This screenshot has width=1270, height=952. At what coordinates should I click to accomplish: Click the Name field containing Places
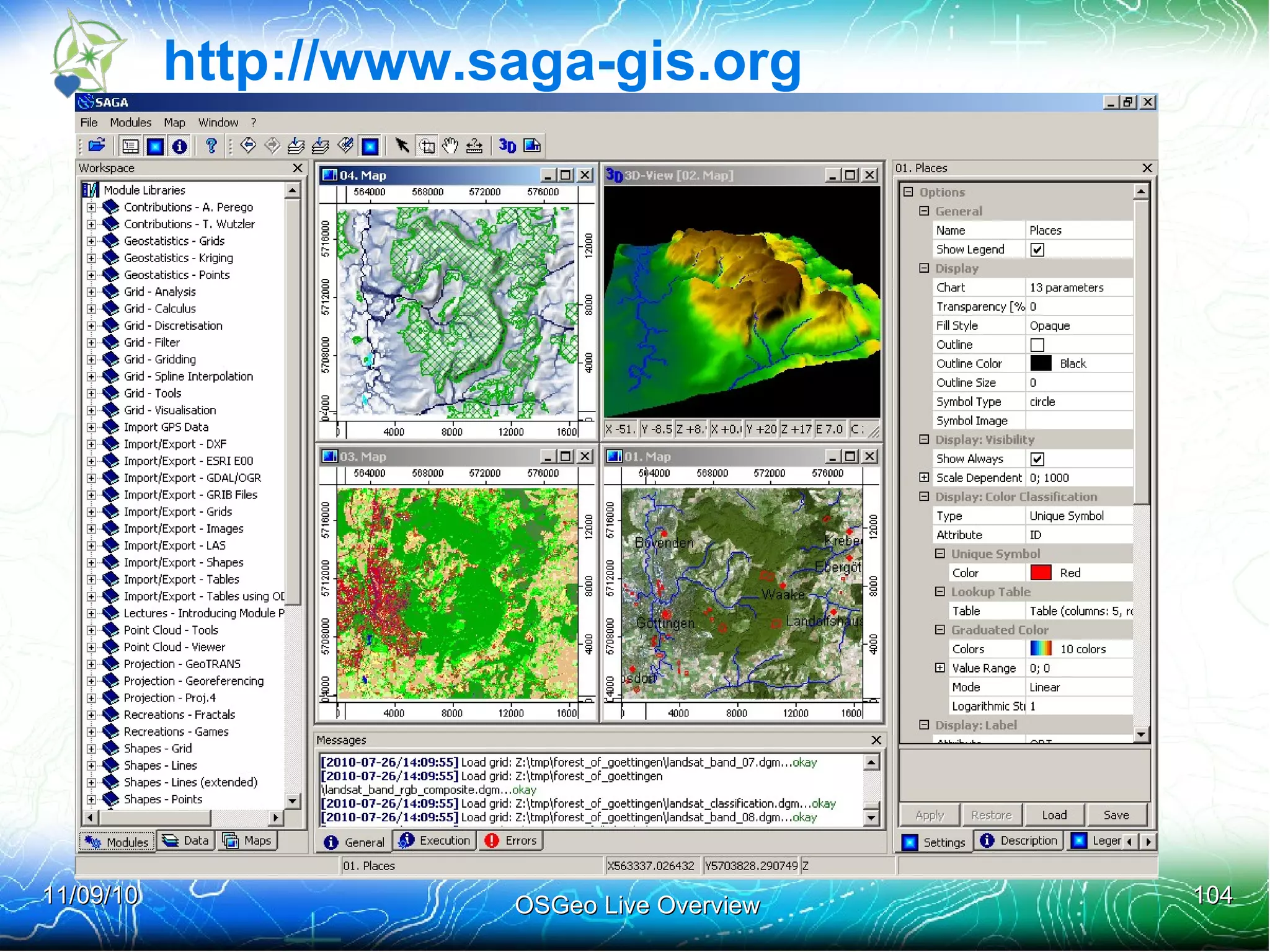1078,231
